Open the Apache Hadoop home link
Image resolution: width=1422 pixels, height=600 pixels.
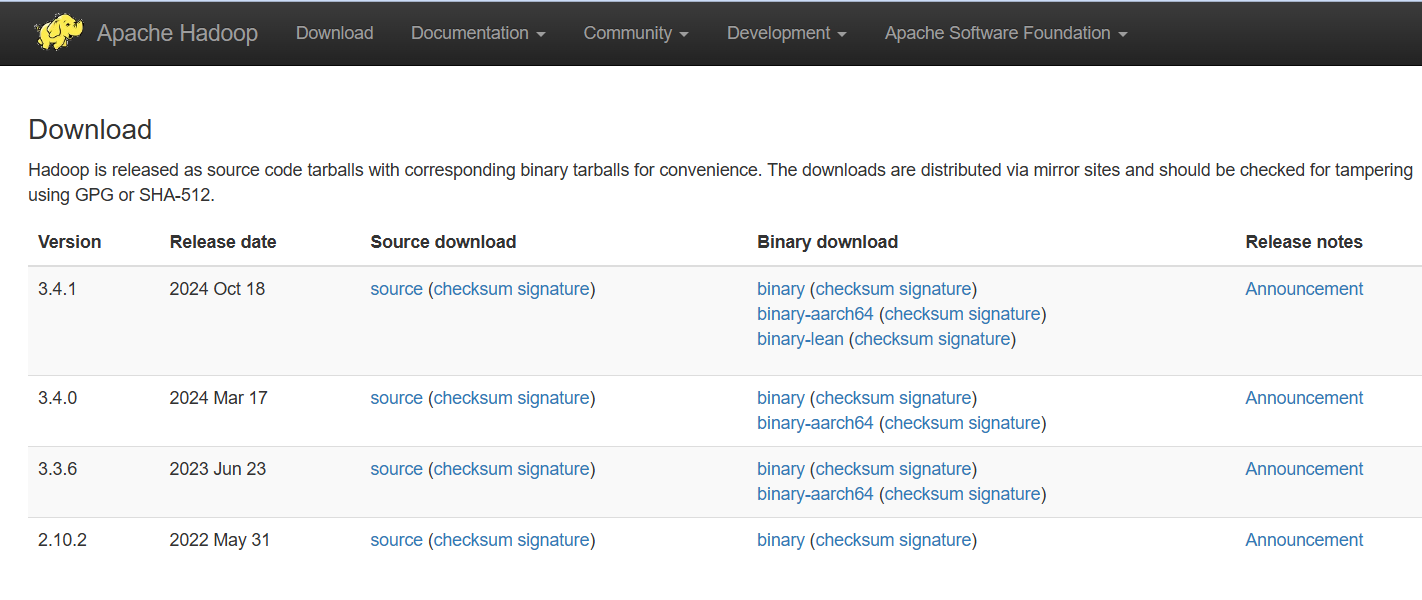(177, 33)
